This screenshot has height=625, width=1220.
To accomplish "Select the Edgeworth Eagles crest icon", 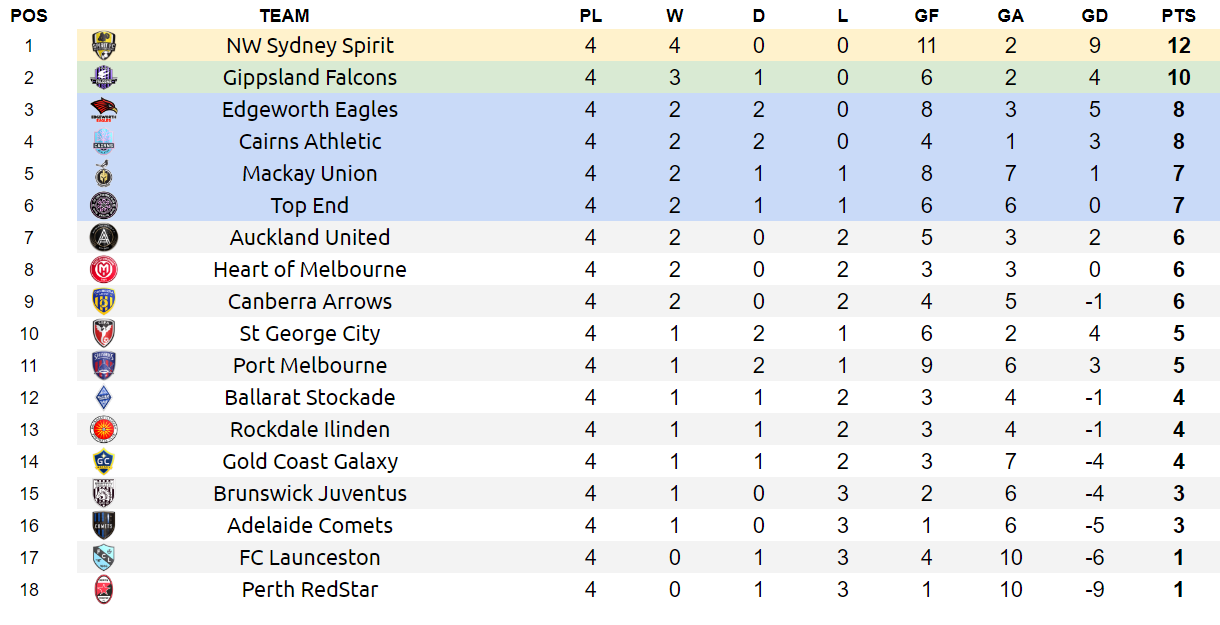I will click(104, 109).
